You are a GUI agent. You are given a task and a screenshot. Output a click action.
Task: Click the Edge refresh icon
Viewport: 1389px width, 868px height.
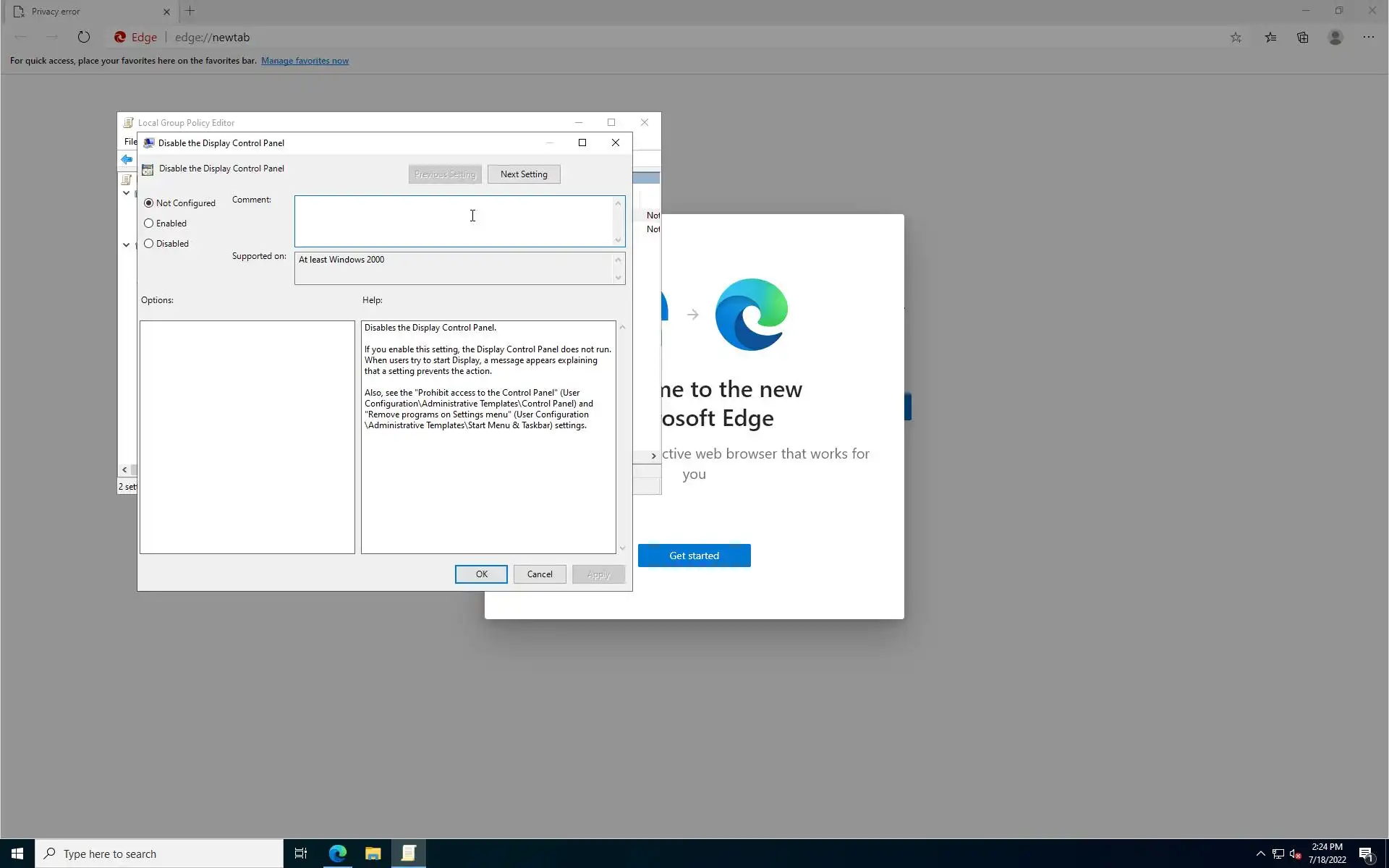click(84, 37)
